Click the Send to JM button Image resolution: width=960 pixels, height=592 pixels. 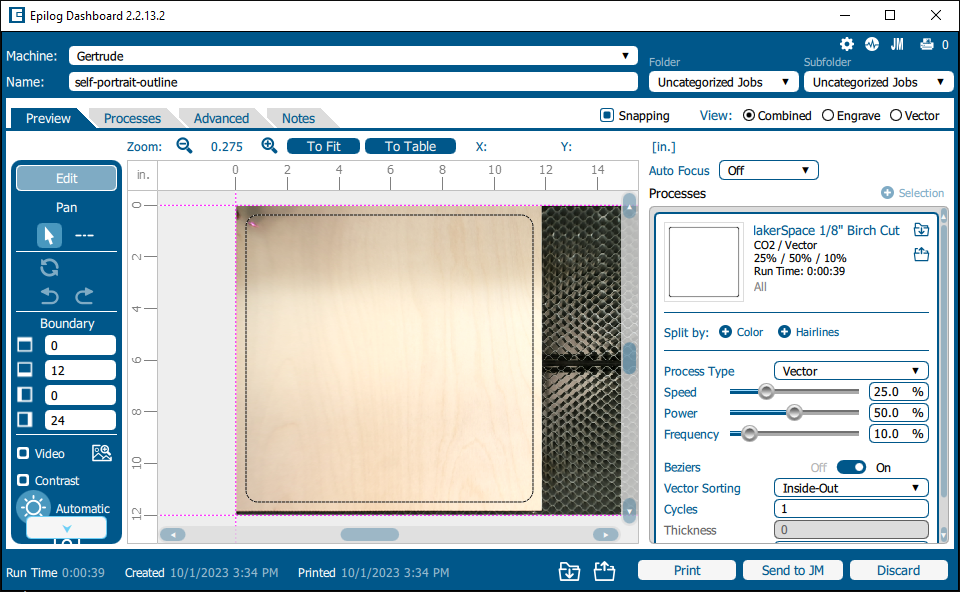(x=792, y=570)
